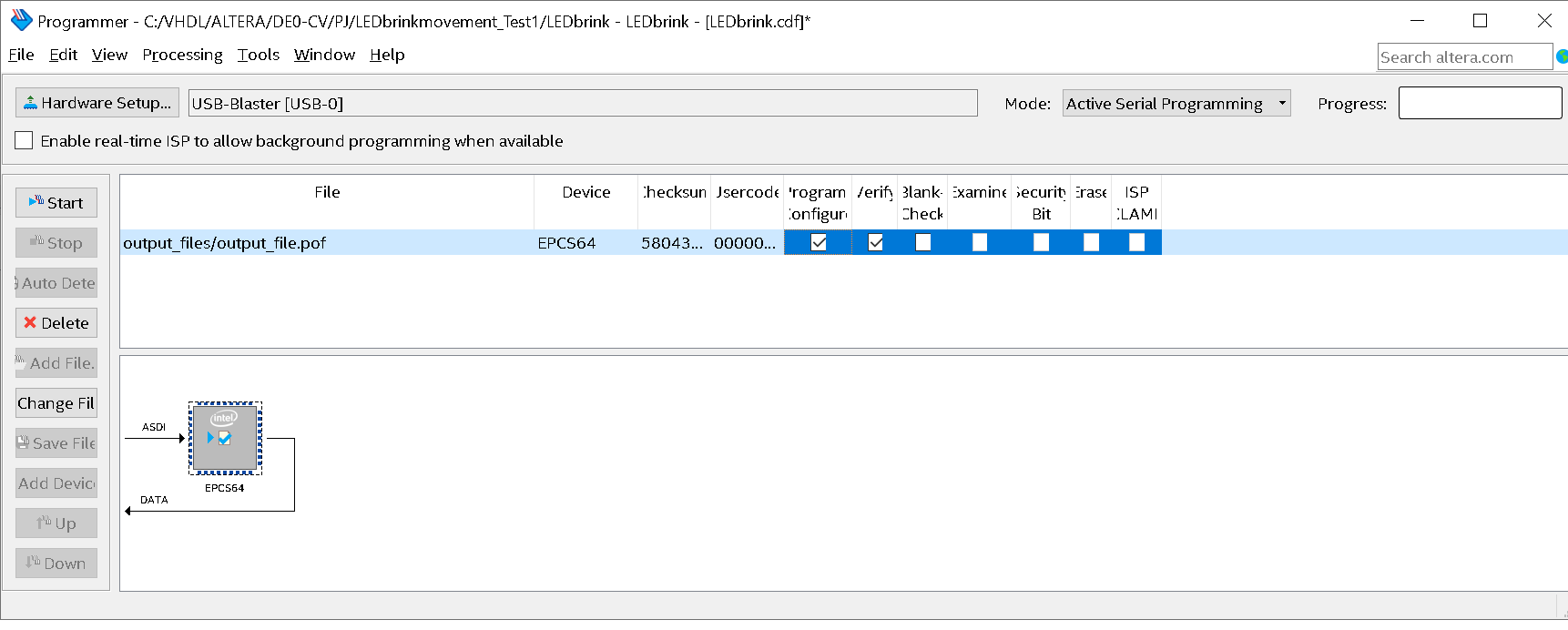Viewport: 1568px width, 630px height.
Task: Open Hardware Setup dialog
Action: [97, 103]
